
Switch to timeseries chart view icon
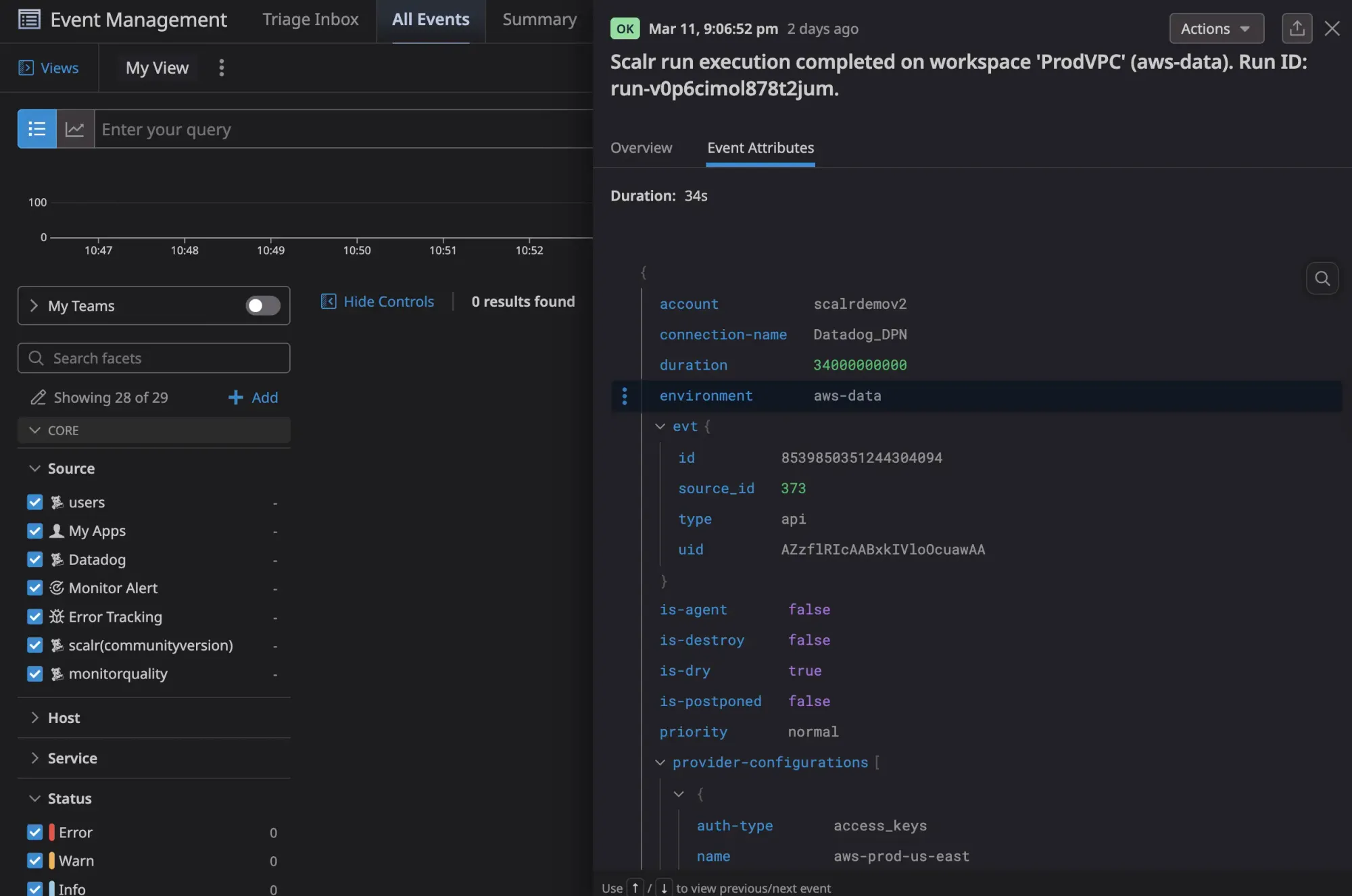point(75,129)
